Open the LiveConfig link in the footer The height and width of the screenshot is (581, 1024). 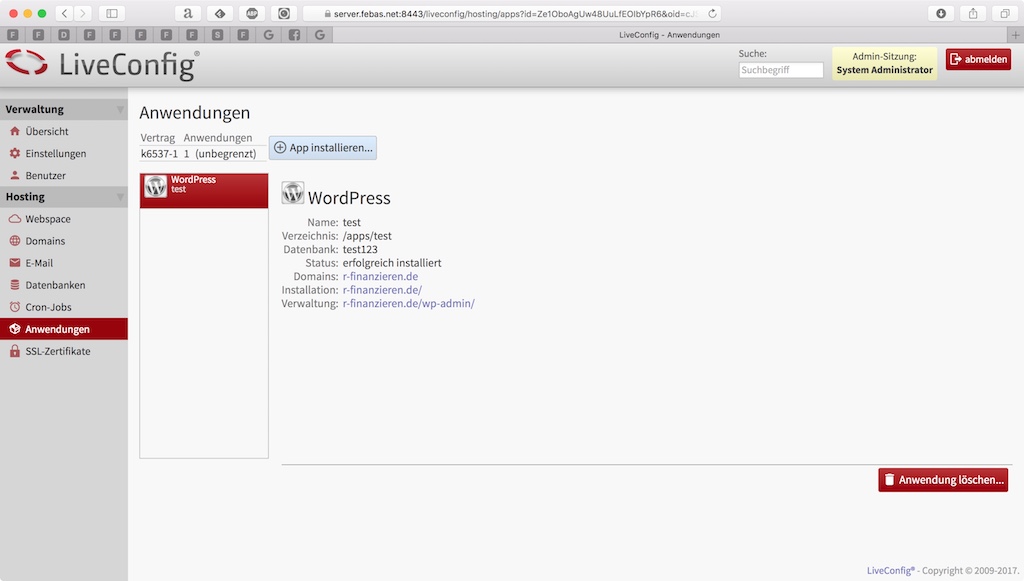coord(891,571)
